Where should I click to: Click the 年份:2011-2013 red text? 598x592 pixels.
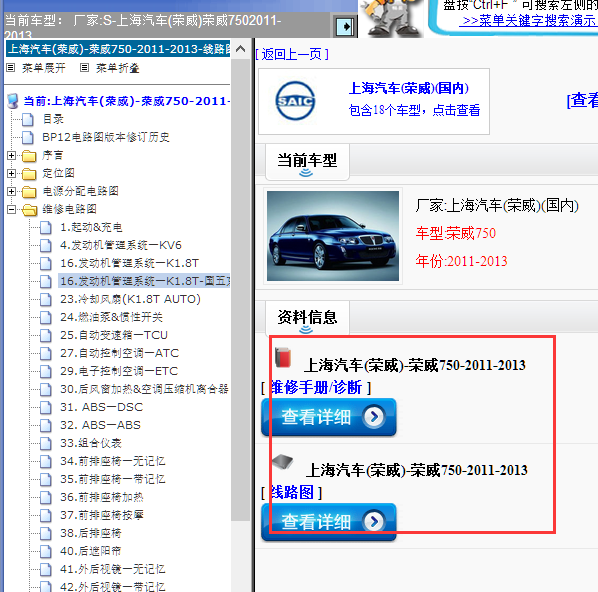(461, 261)
